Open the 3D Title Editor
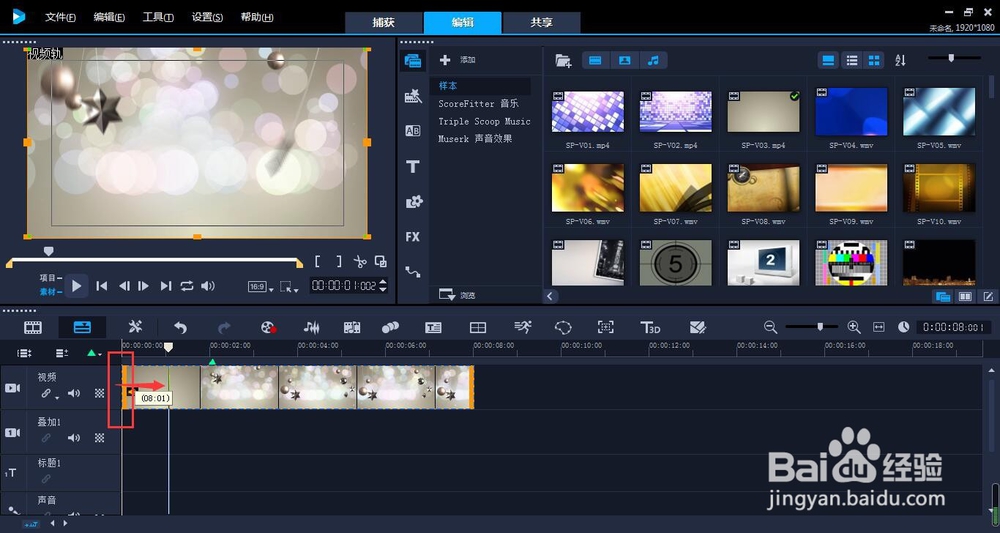 click(x=650, y=328)
